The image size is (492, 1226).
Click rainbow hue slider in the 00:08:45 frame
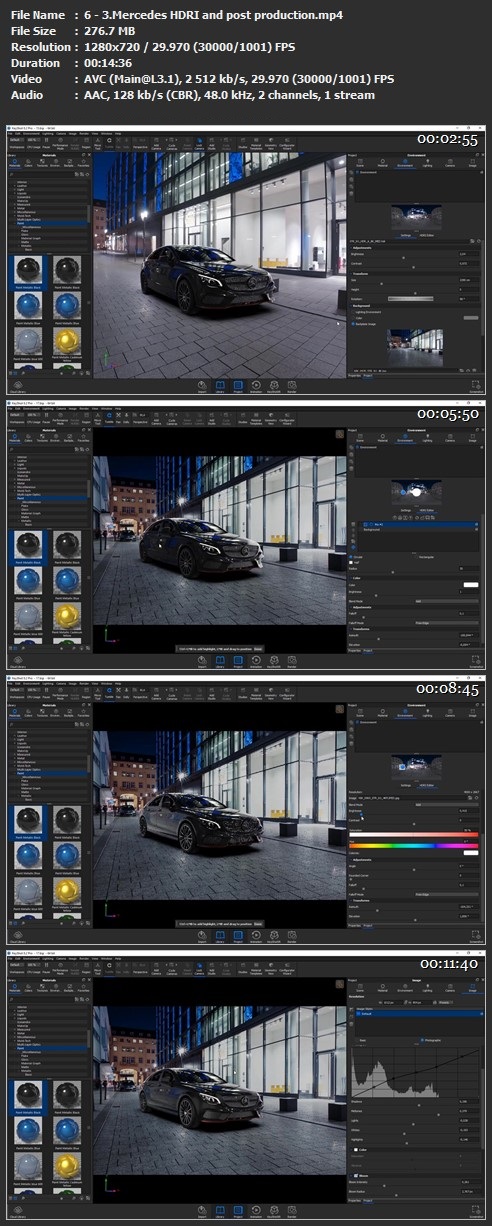[414, 846]
